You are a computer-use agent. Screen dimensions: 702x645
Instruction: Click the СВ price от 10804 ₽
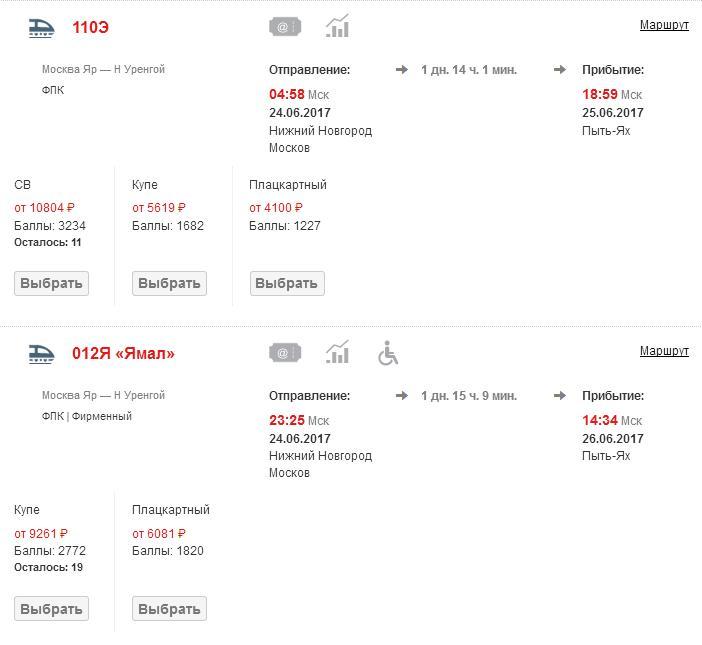pyautogui.click(x=45, y=208)
